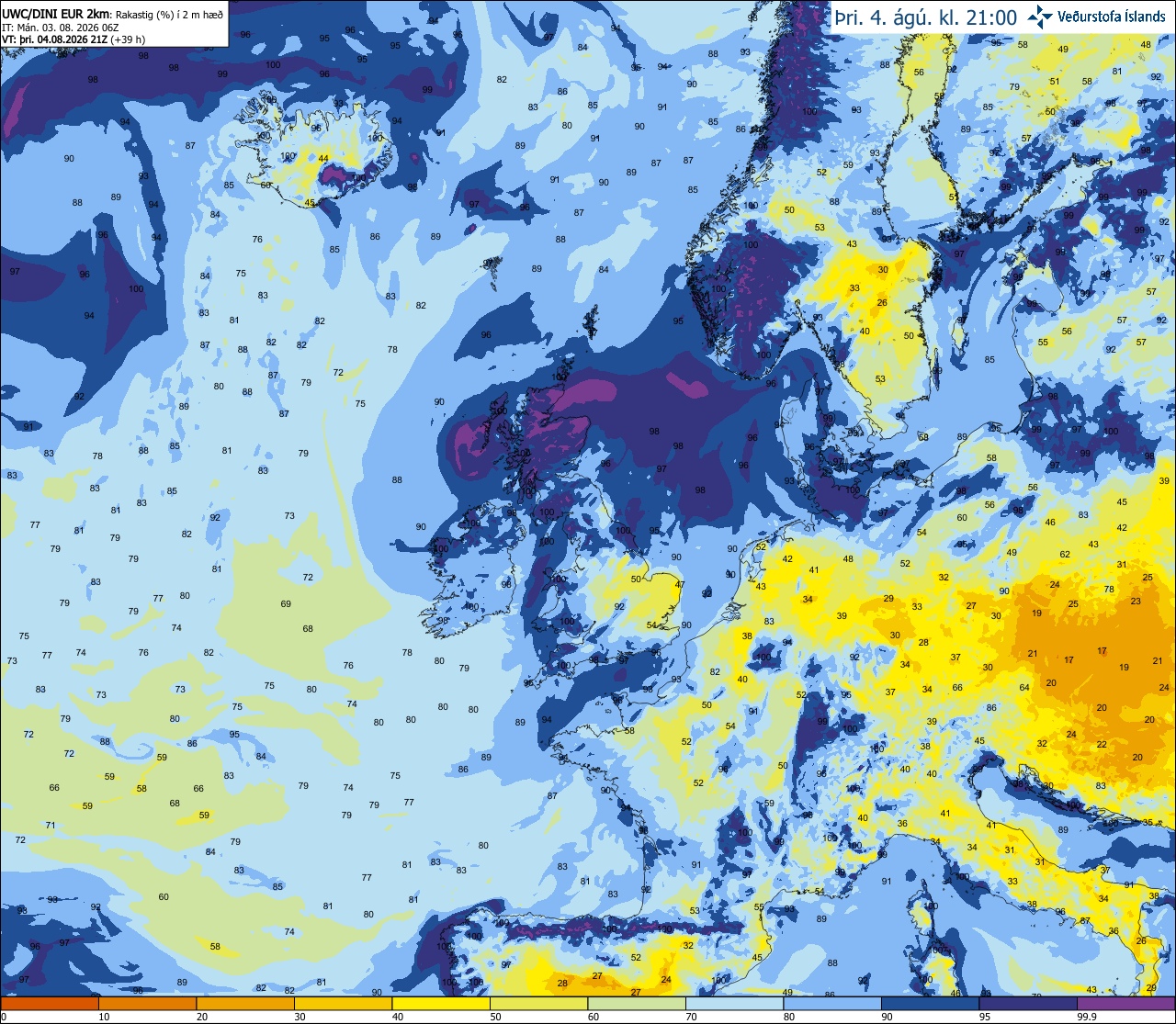This screenshot has height=1024, width=1176.
Task: Click the 44 humidity value over Iceland
Action: 323,158
